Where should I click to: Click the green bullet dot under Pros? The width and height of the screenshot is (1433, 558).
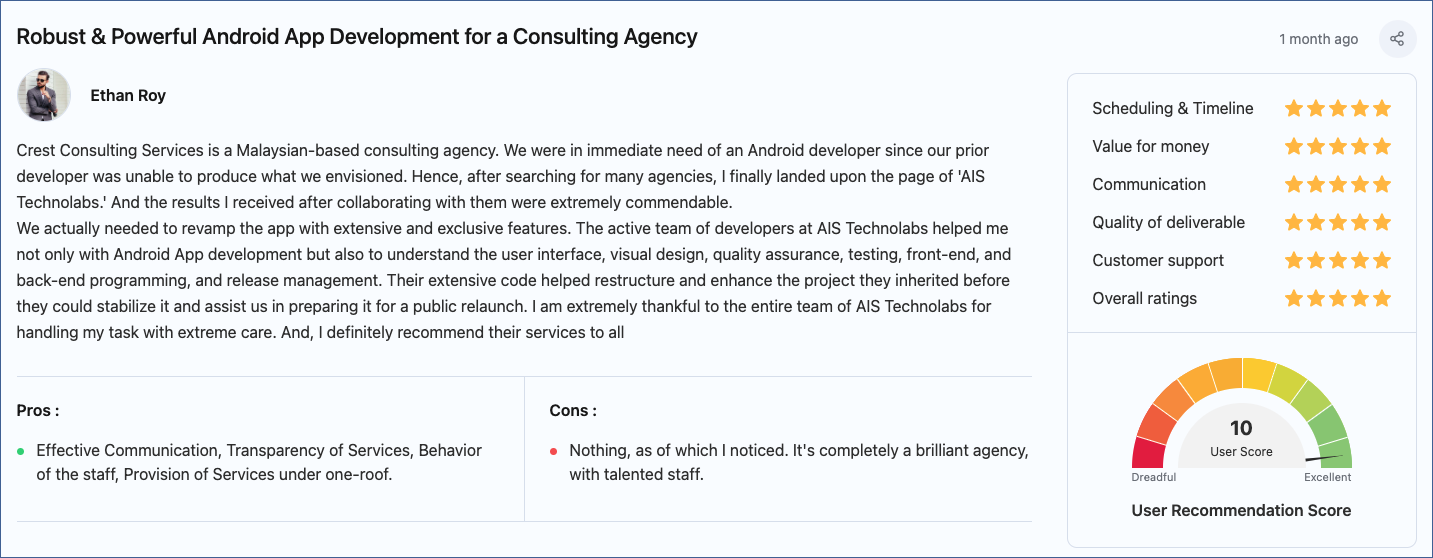21,451
